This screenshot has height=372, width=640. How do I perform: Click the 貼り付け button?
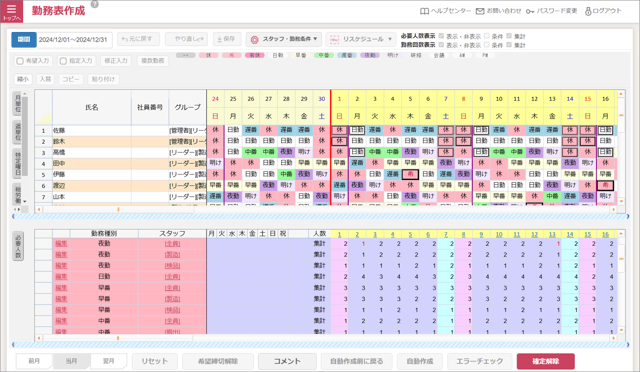(103, 79)
